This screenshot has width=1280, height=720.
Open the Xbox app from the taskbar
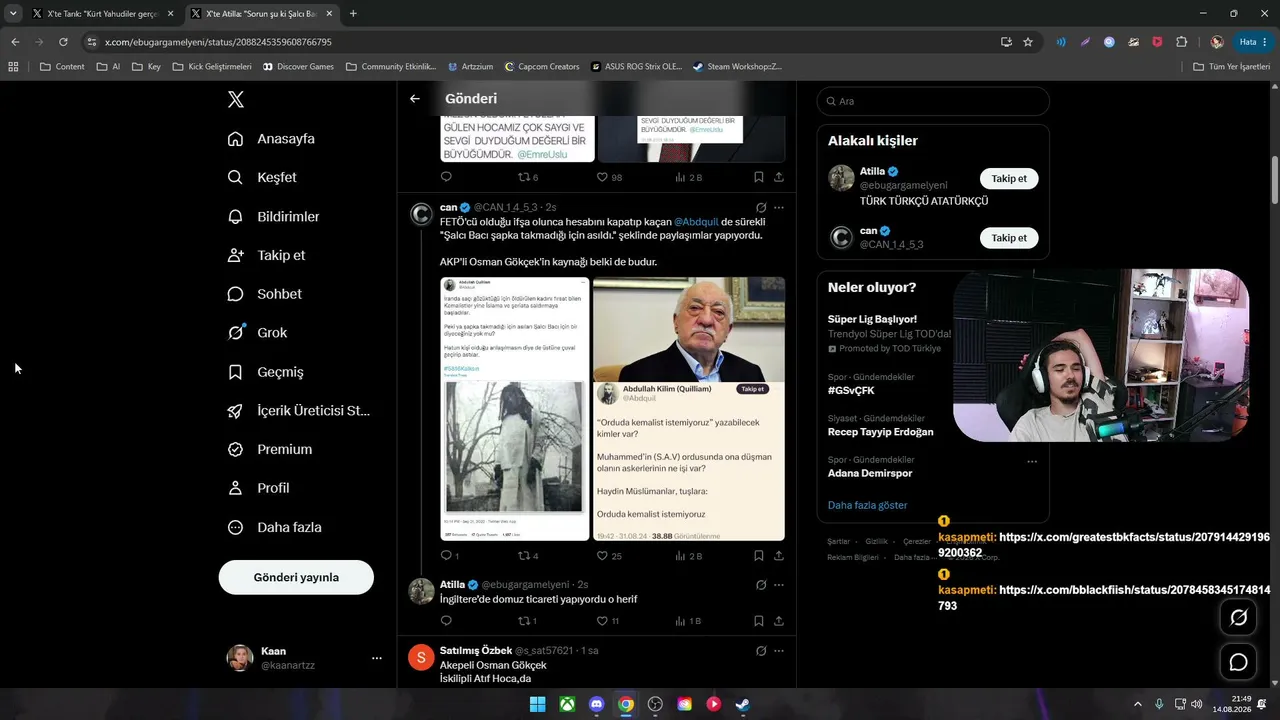(567, 704)
